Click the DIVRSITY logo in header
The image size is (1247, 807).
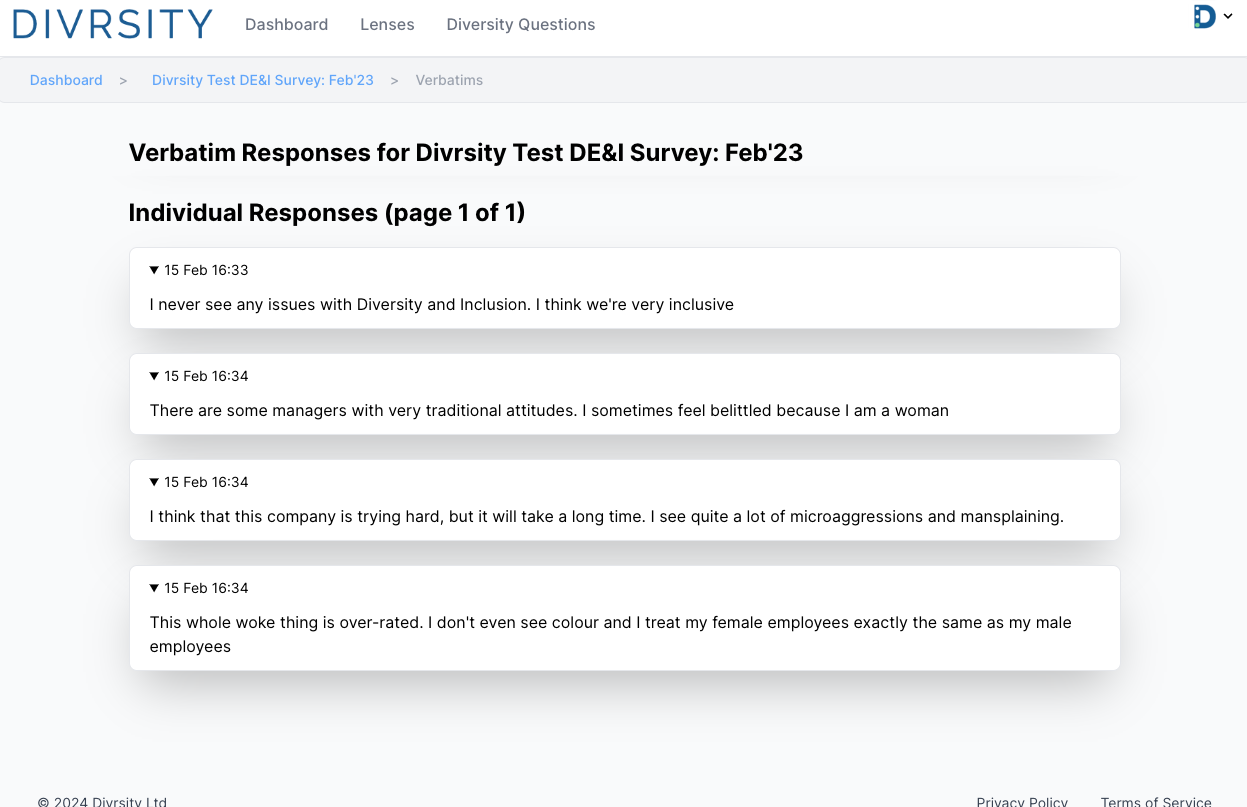point(112,24)
